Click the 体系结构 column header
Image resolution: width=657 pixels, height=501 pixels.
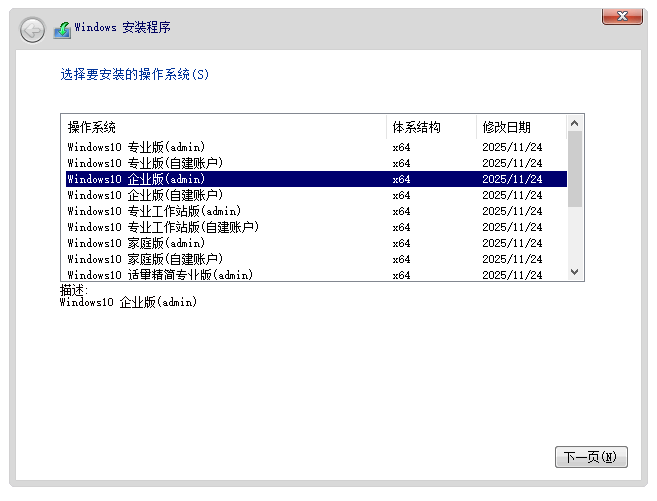click(x=431, y=127)
